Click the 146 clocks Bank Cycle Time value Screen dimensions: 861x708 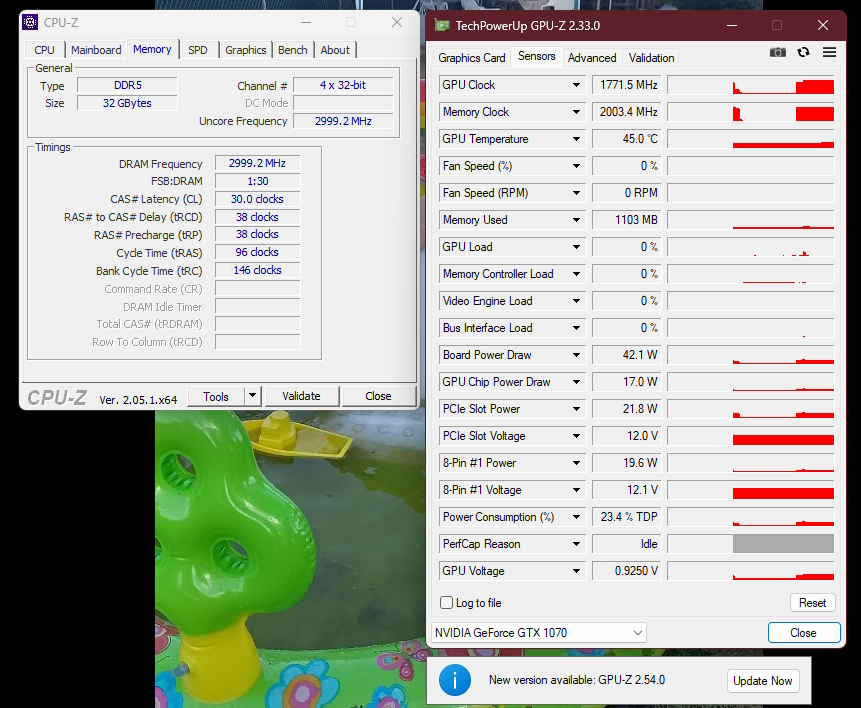[258, 270]
